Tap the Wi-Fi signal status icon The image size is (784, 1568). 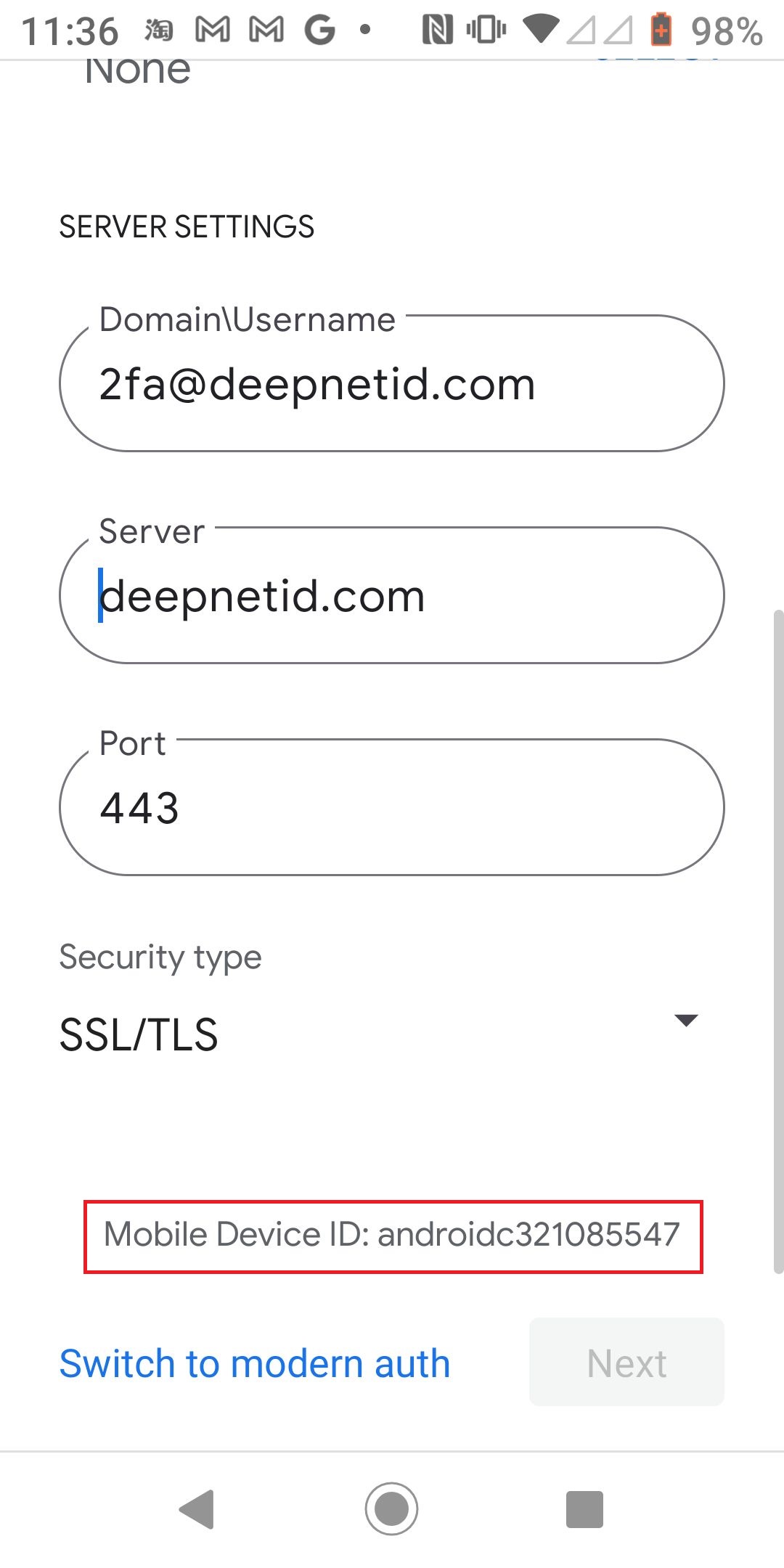point(541,30)
